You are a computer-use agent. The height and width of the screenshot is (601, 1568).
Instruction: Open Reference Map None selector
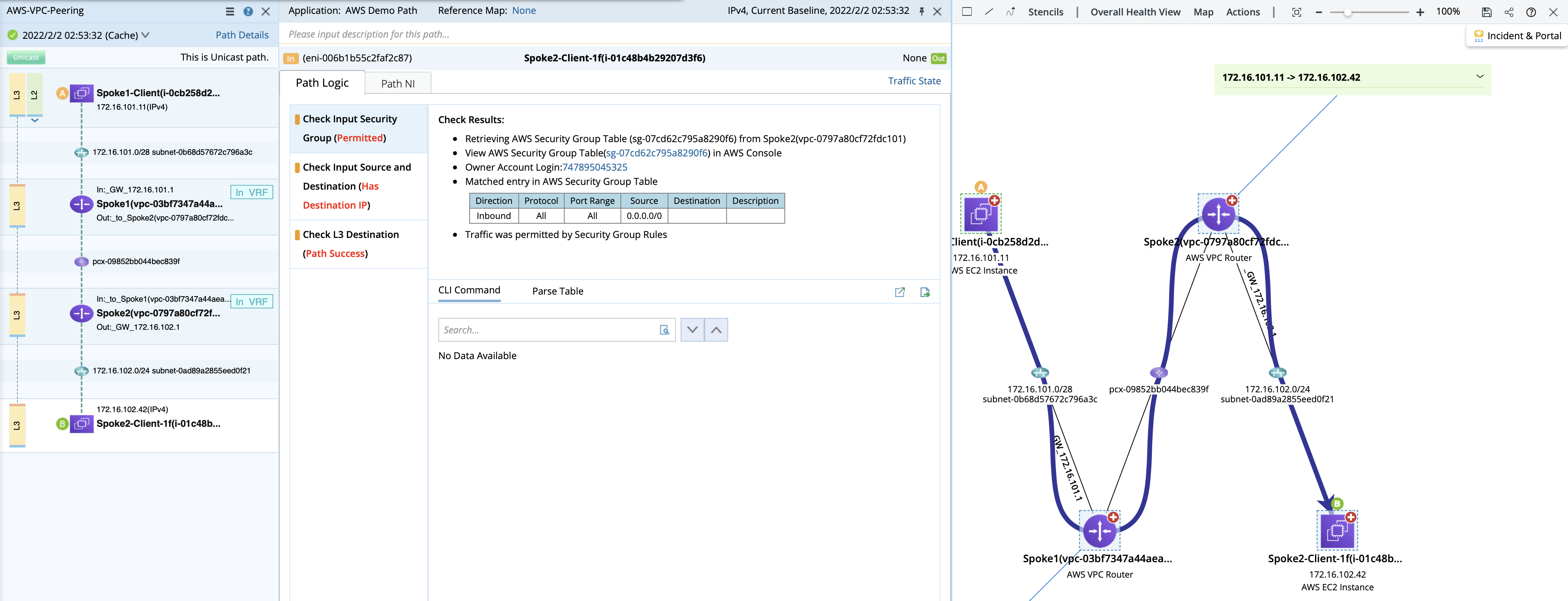click(x=524, y=10)
